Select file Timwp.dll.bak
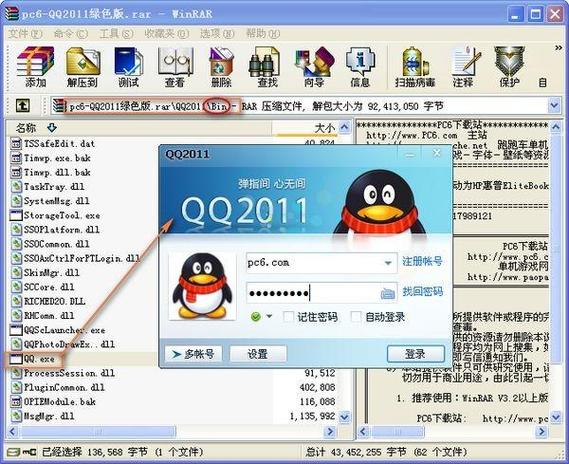The height and width of the screenshot is (464, 569). (50, 172)
